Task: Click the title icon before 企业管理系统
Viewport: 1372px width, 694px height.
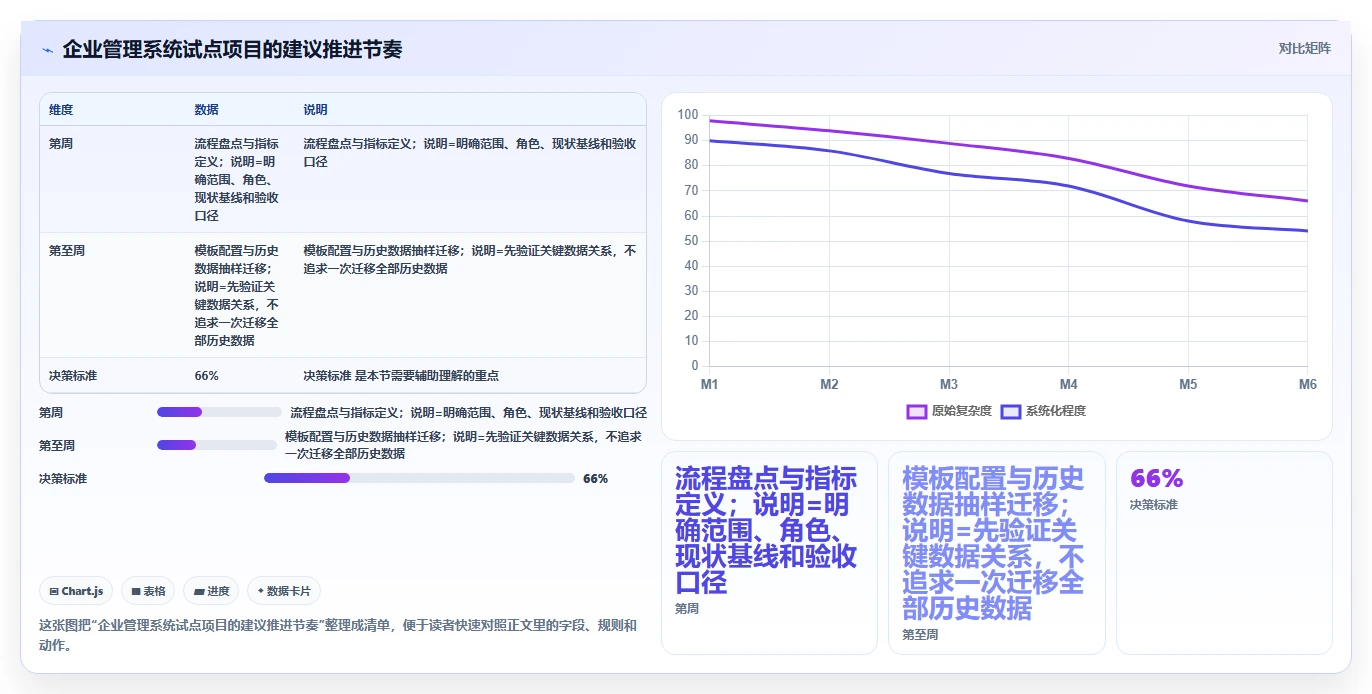Action: [x=48, y=50]
